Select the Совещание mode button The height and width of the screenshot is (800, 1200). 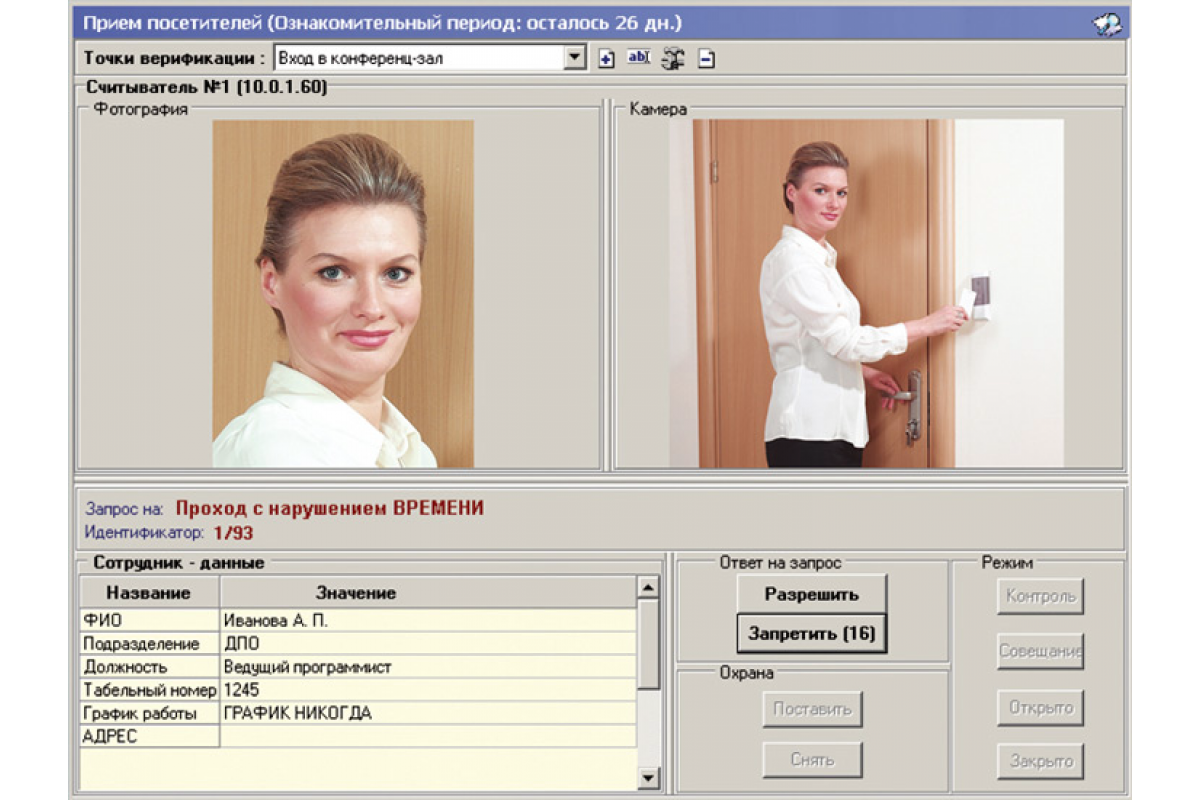pyautogui.click(x=1040, y=651)
